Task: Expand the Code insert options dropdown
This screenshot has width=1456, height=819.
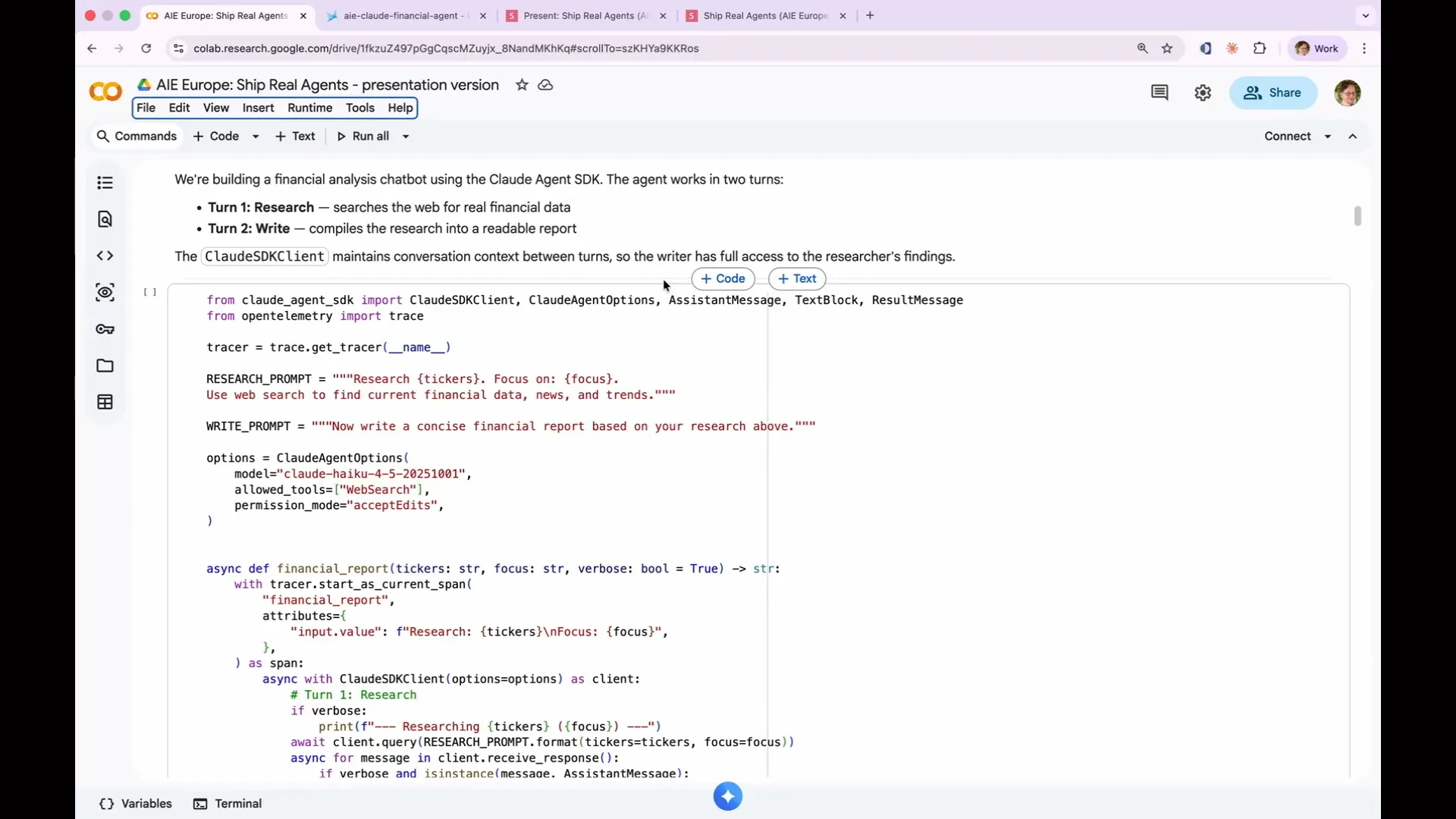Action: 256,136
